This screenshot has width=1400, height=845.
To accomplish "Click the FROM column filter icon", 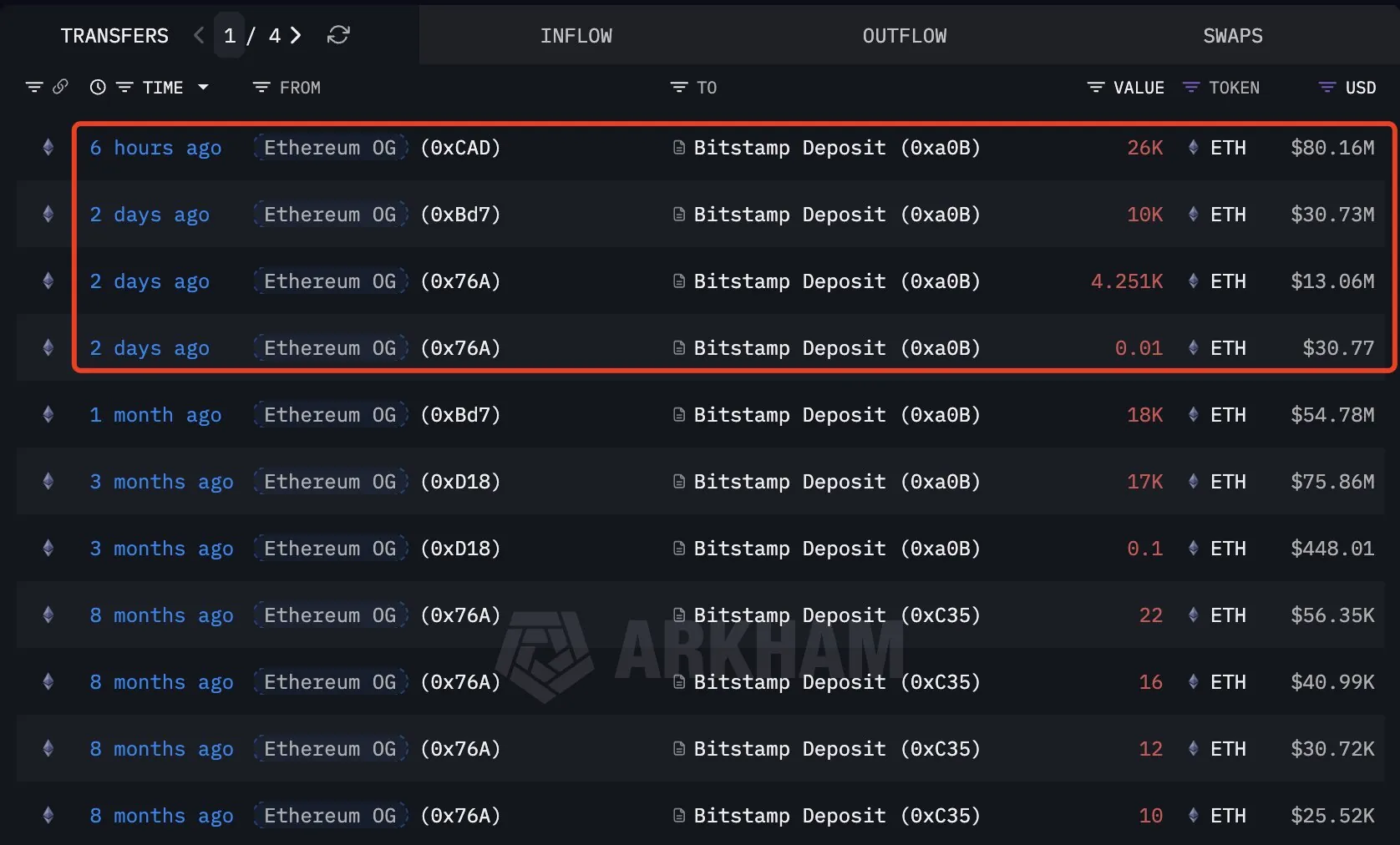I will coord(261,88).
